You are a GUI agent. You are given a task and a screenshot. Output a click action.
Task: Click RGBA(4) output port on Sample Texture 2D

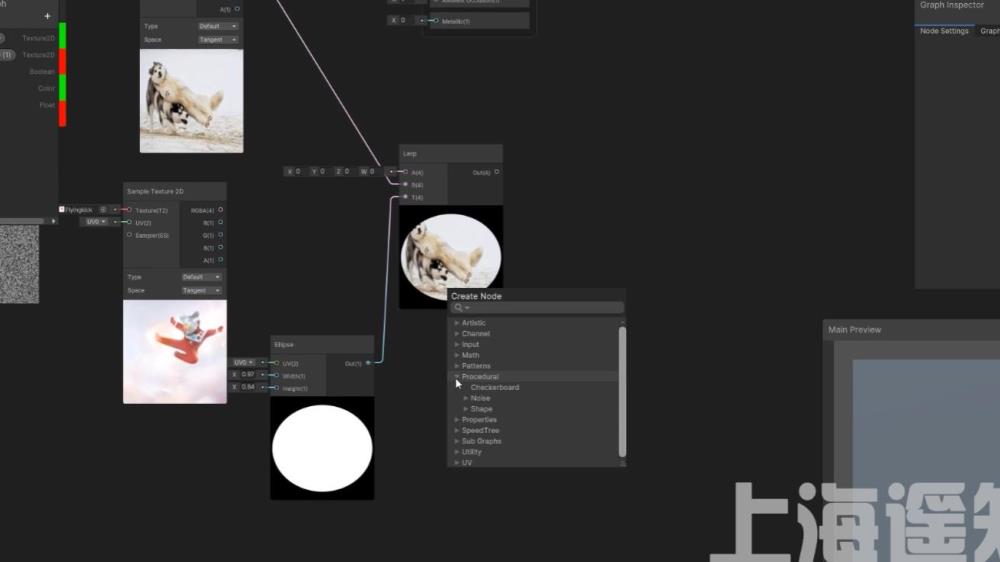point(221,210)
